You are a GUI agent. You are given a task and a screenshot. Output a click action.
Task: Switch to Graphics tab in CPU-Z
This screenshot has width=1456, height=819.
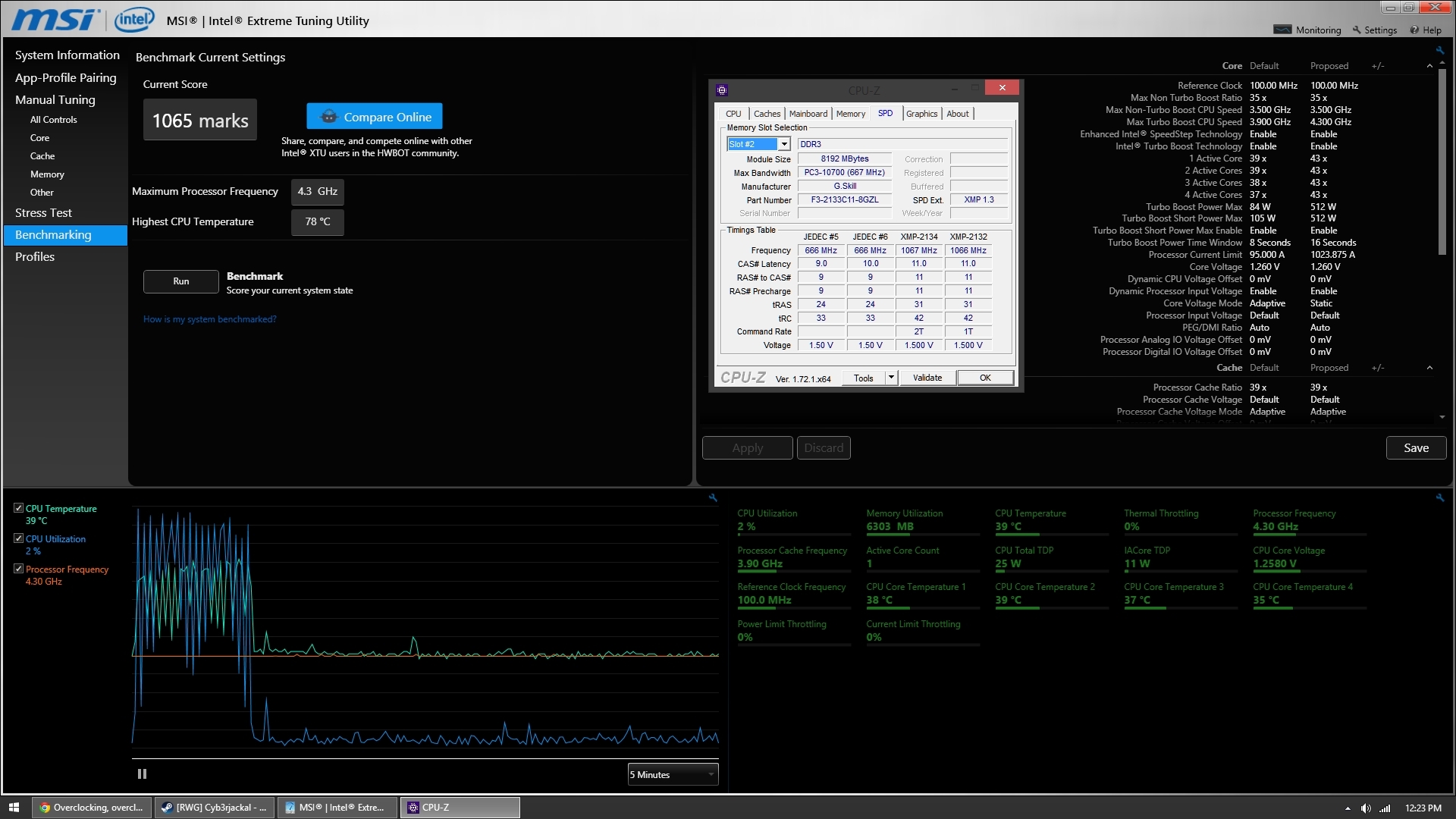click(x=922, y=114)
